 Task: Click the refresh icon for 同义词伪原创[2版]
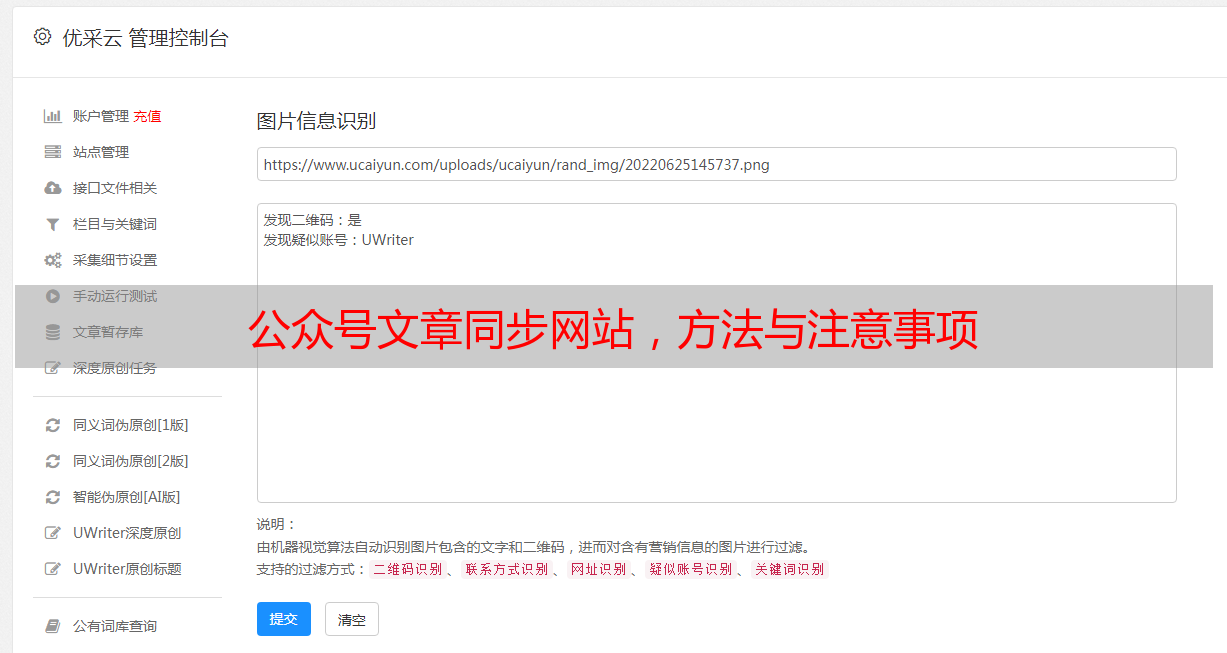click(53, 461)
